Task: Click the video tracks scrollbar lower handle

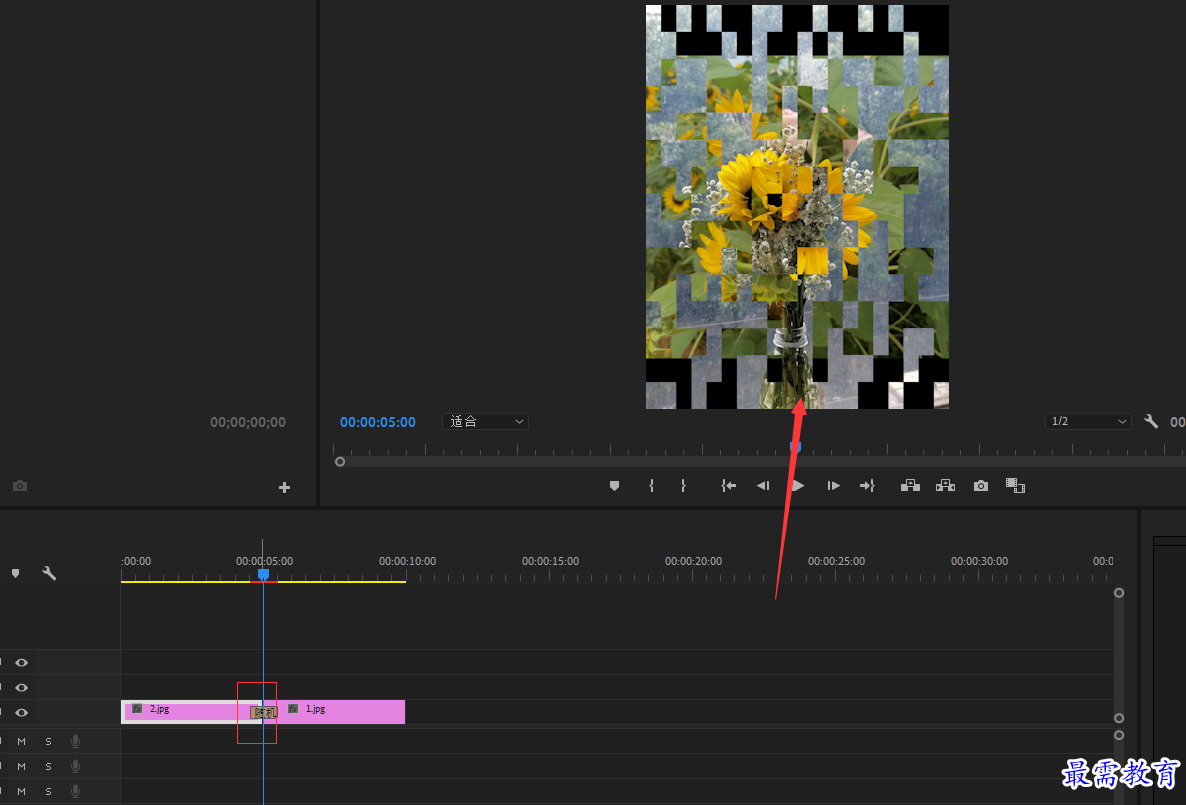Action: pos(1119,718)
